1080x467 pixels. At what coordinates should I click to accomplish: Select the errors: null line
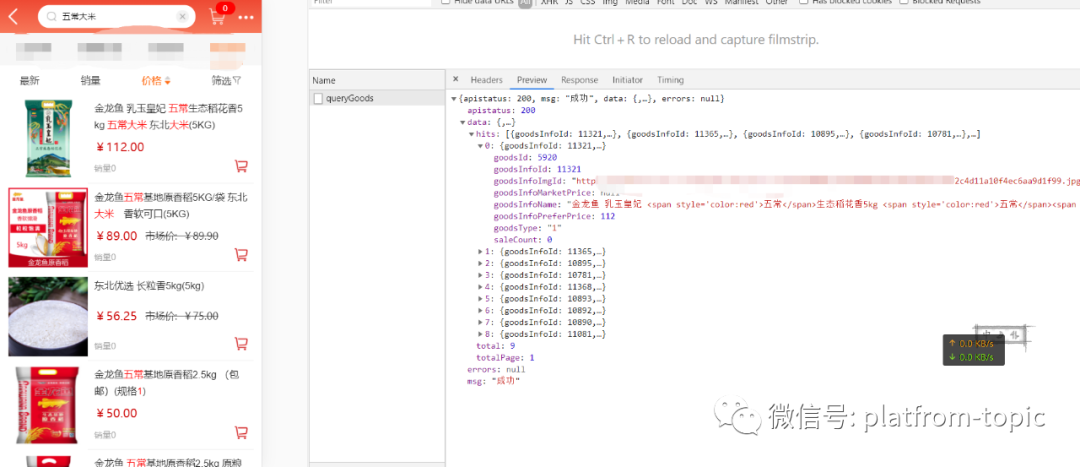coord(496,369)
